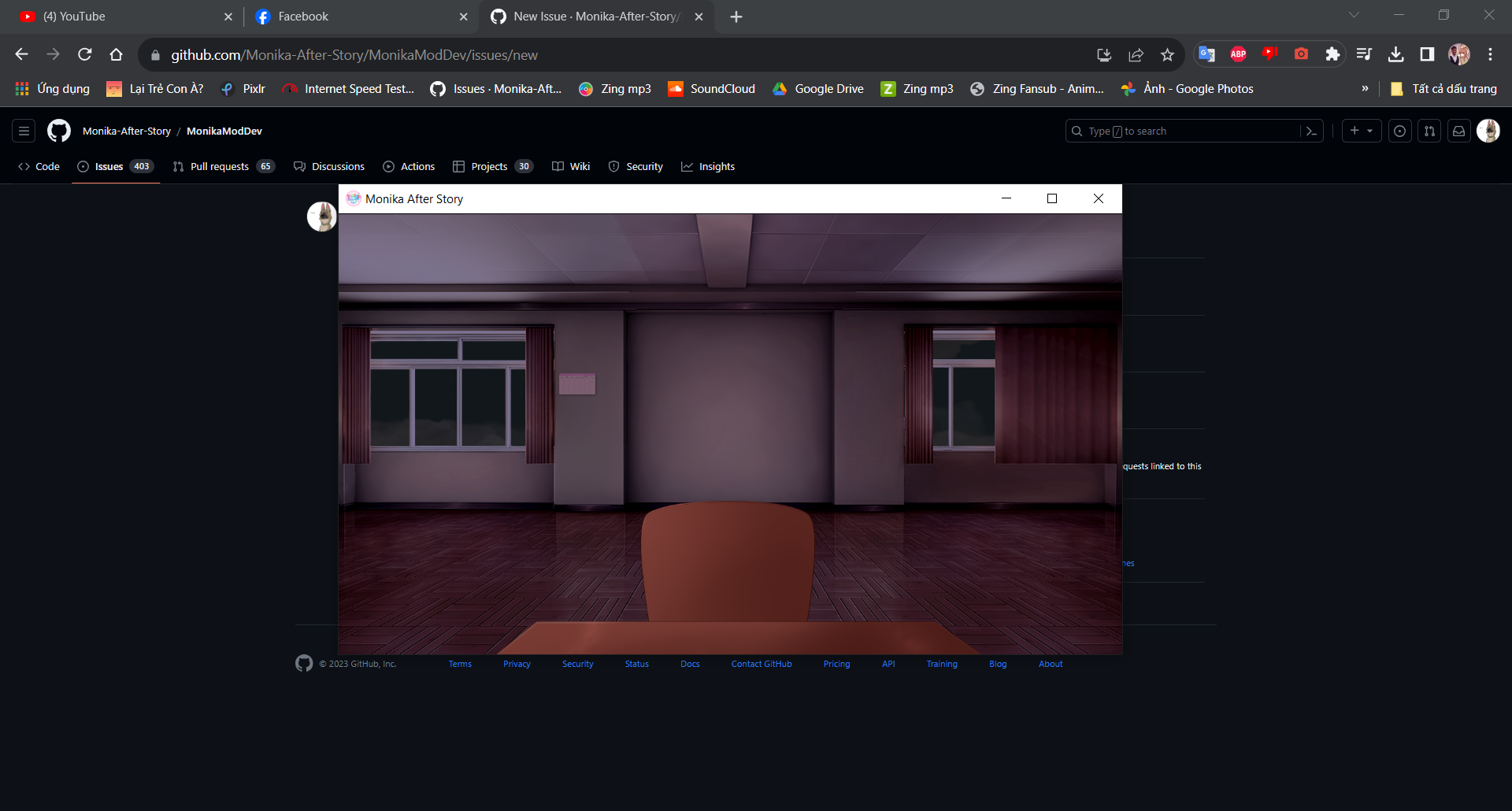Click the issues circle icon in the top bar

click(1400, 131)
